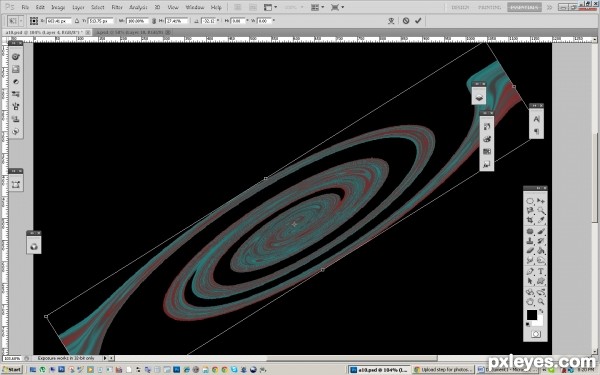Viewport: 600px width, 375px height.
Task: Open the 'Upload step for photos' taskbar window
Action: pos(444,370)
